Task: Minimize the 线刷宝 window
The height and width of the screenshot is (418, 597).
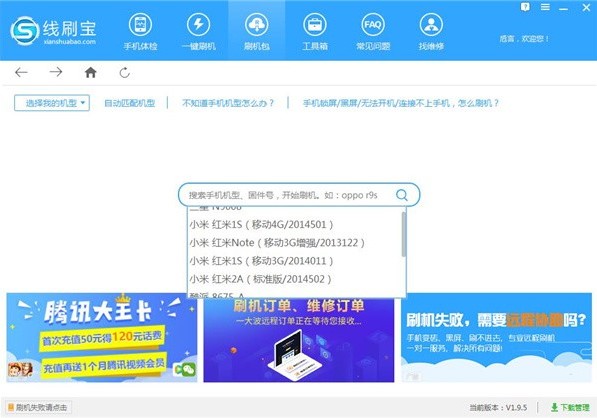Action: 564,8
